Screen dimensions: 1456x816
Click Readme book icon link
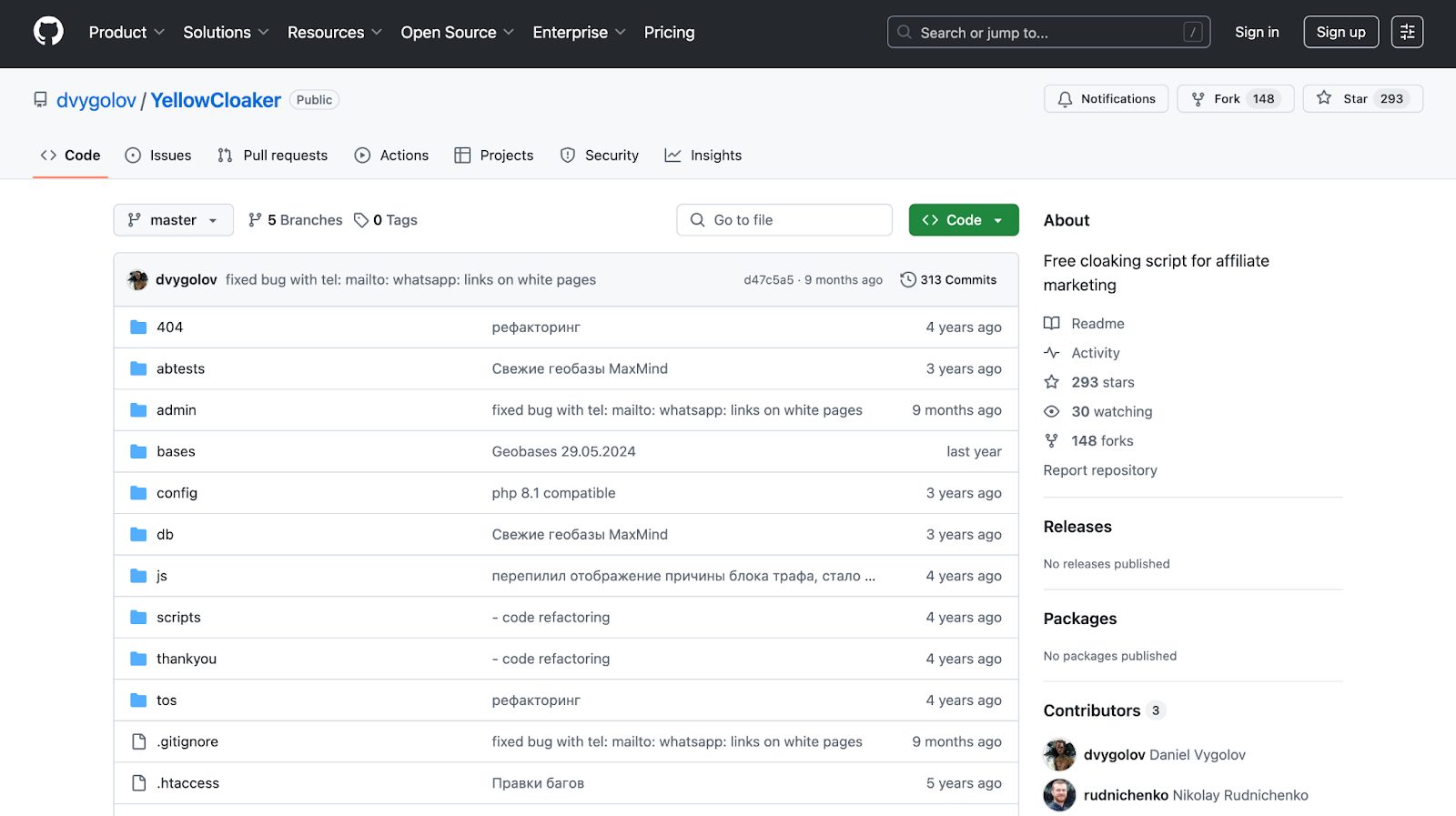[1051, 323]
